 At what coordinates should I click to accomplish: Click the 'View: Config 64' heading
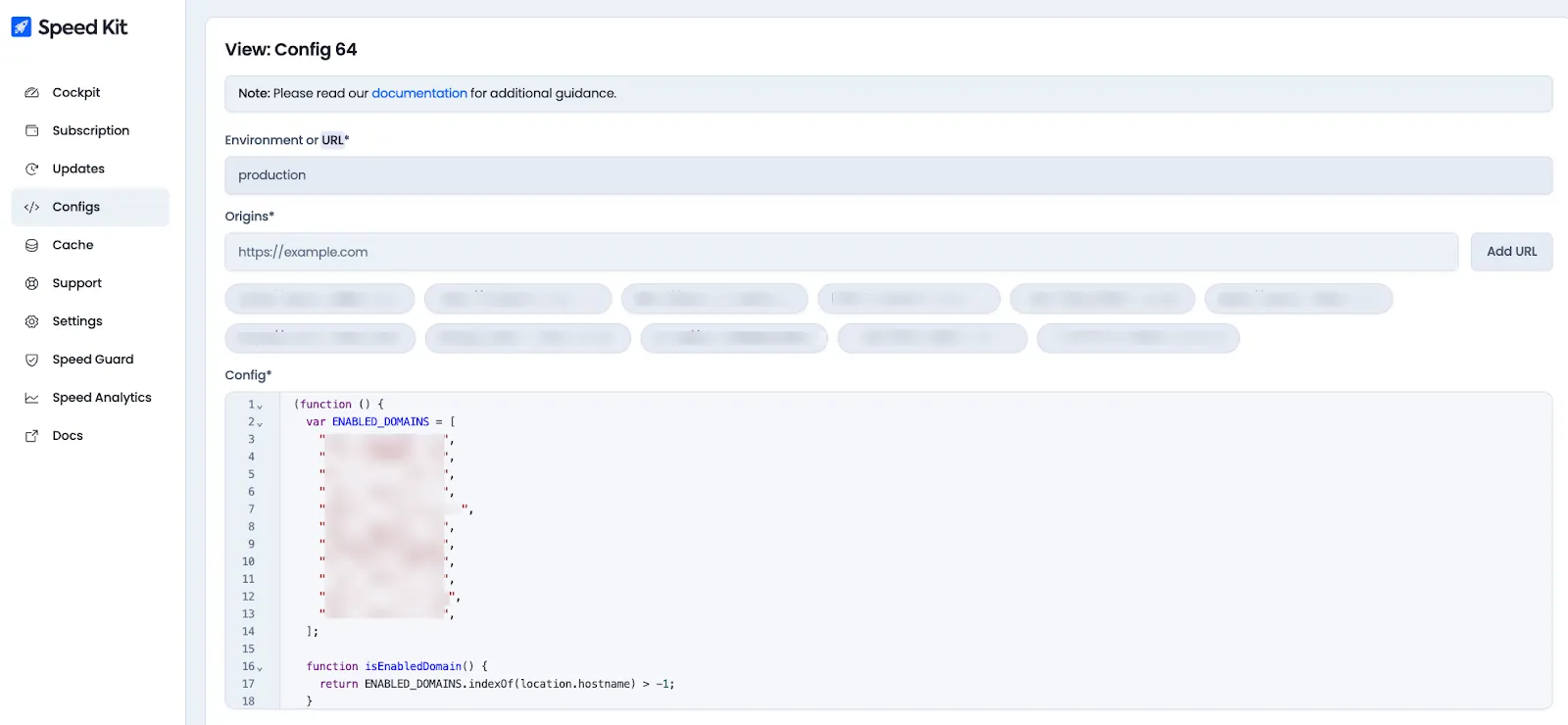click(291, 49)
